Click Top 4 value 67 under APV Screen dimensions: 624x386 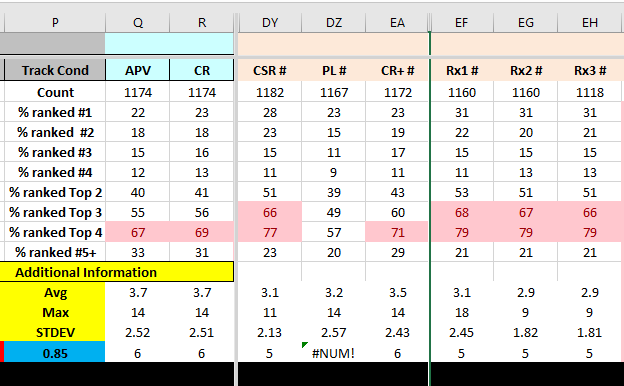click(x=138, y=232)
